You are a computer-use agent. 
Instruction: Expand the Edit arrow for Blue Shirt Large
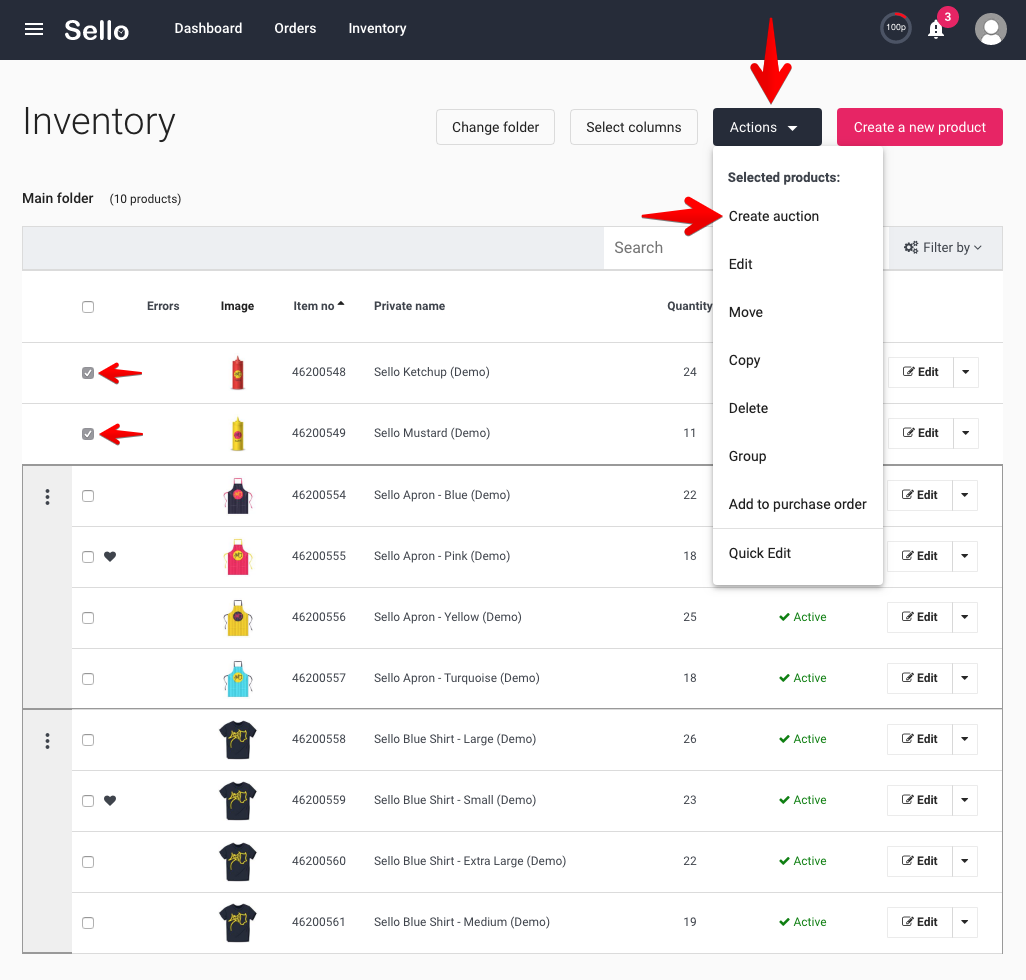[x=965, y=739]
